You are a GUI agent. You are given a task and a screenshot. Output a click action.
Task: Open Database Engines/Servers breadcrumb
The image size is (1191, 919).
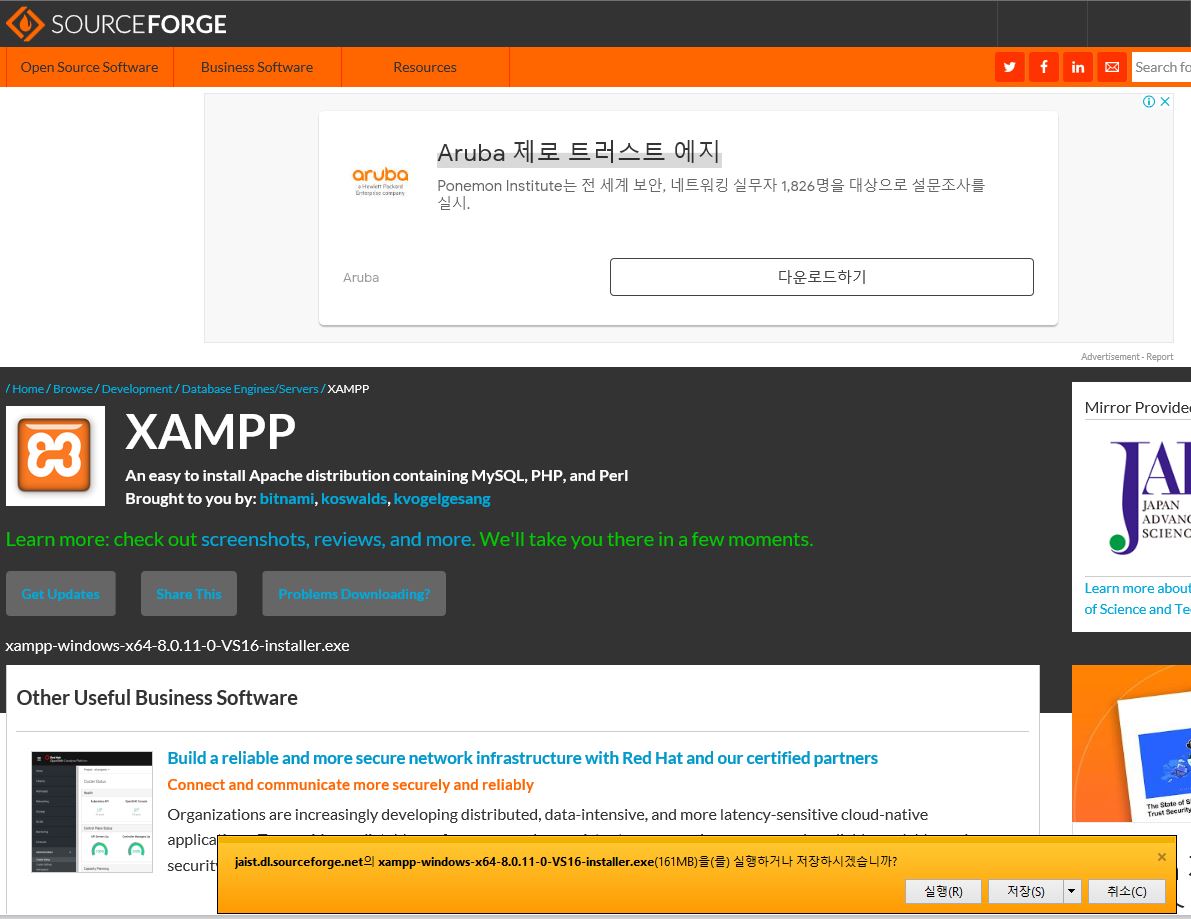(x=250, y=389)
